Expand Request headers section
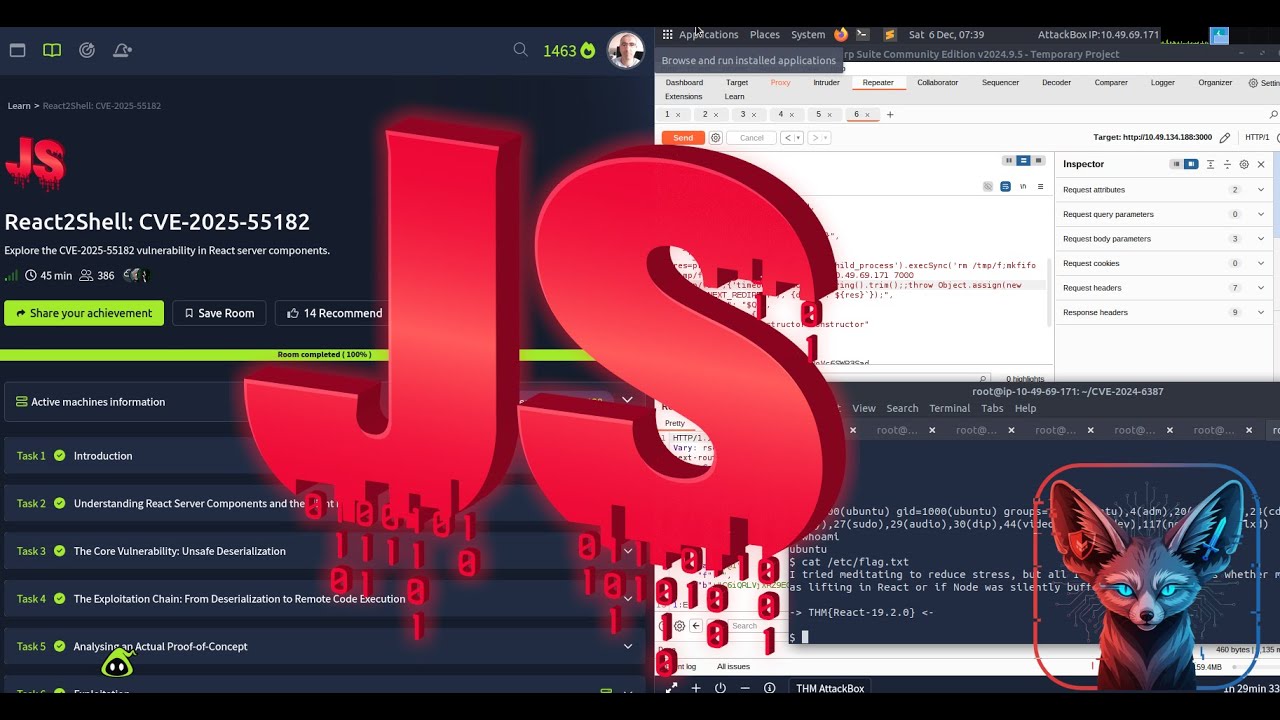 (1165, 288)
